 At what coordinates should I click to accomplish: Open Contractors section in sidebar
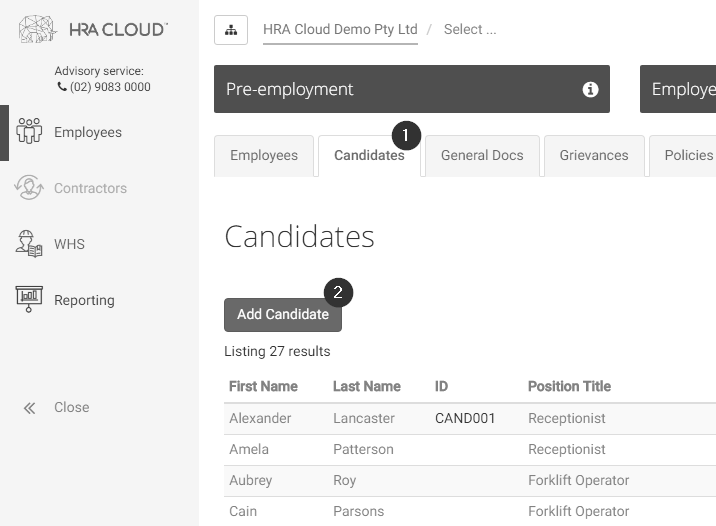[90, 188]
